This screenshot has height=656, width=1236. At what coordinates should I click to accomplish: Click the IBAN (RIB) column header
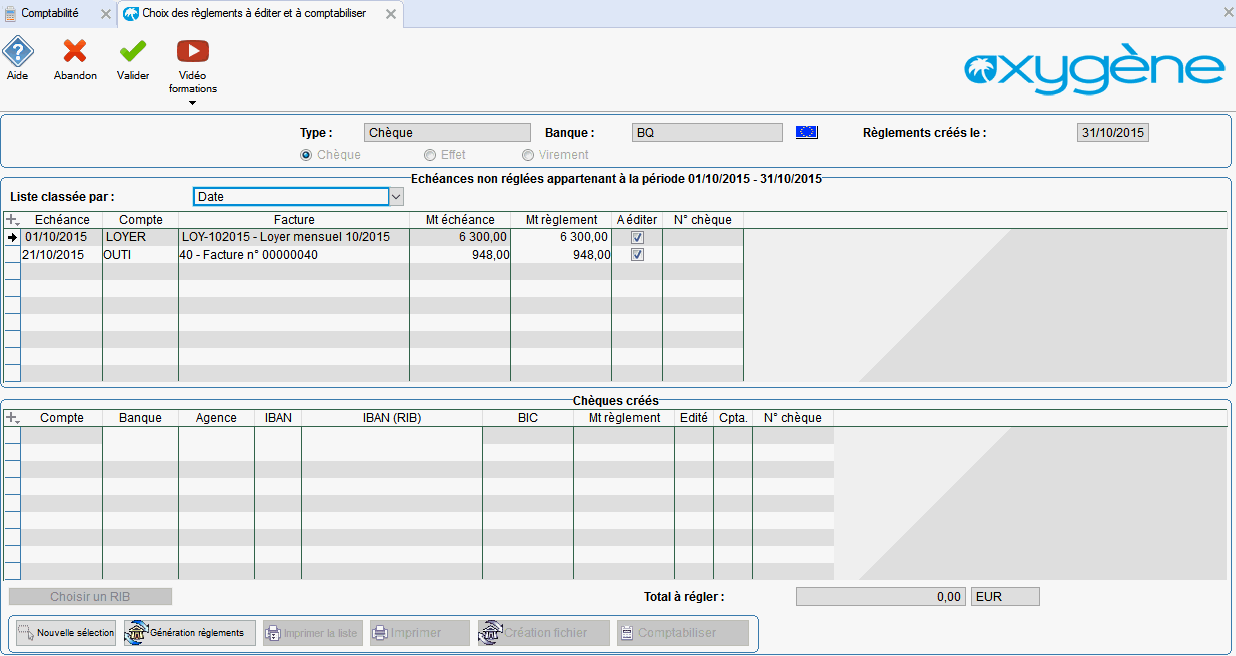(392, 418)
